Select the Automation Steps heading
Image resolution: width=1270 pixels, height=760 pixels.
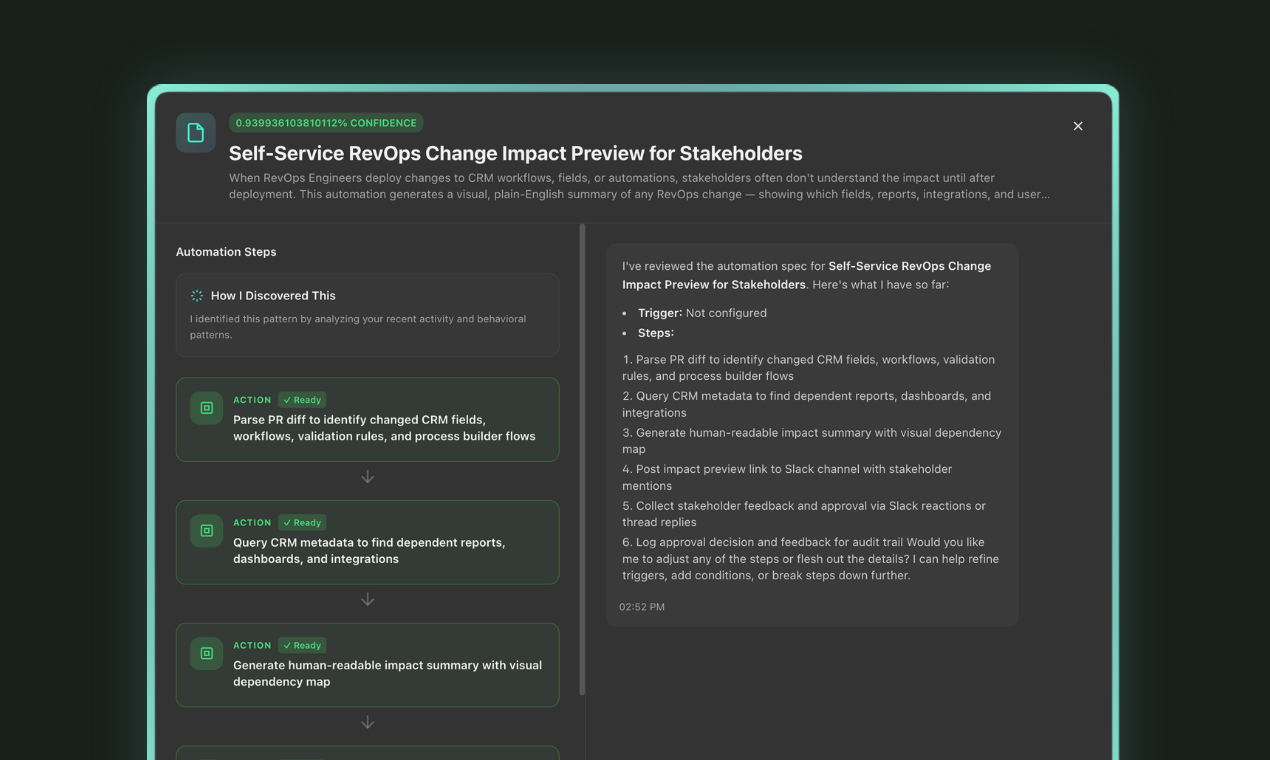point(225,251)
